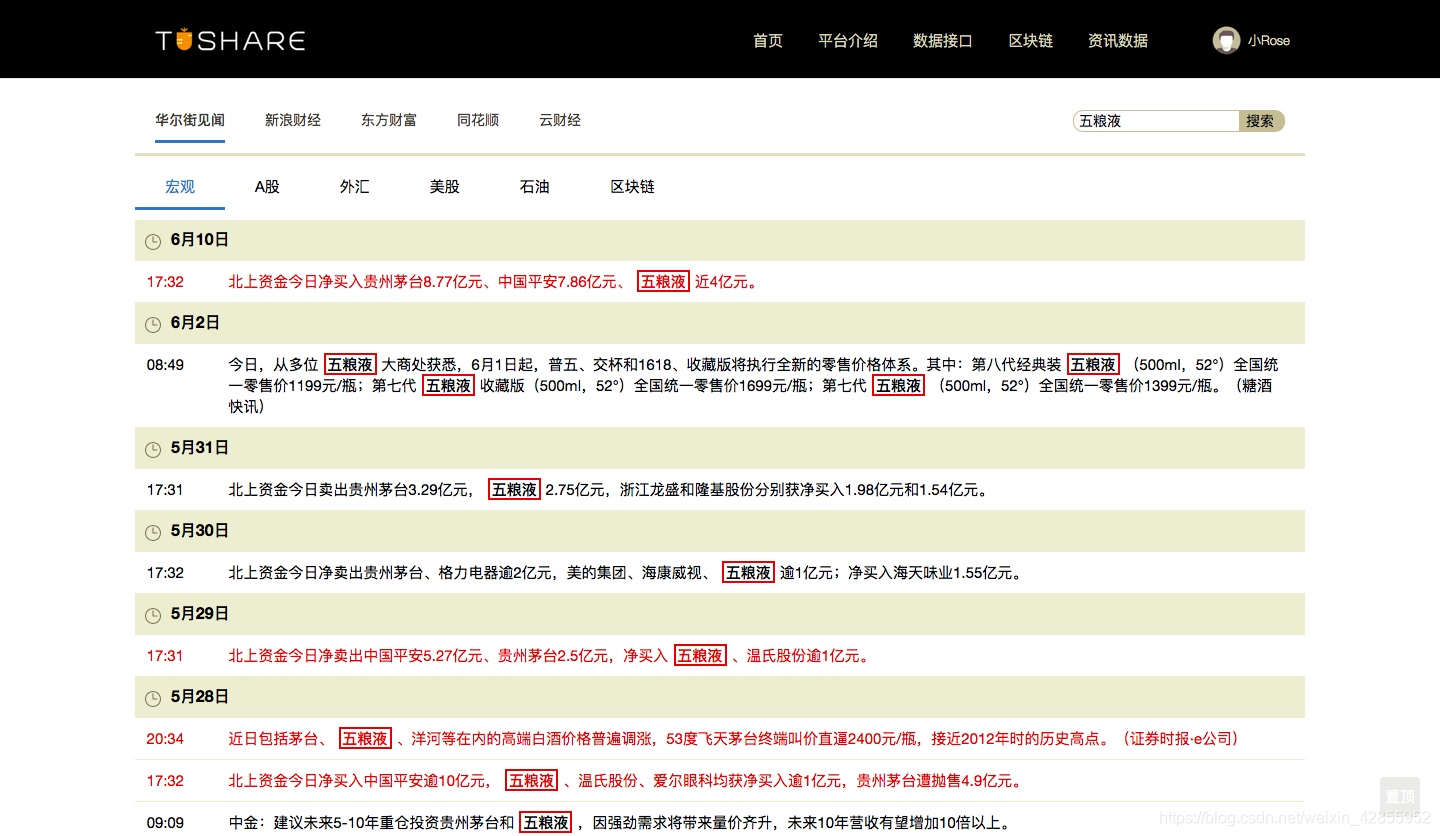The width and height of the screenshot is (1440, 836).
Task: Click the 20:34 news about 高端白酒价格
Action: (x=736, y=739)
